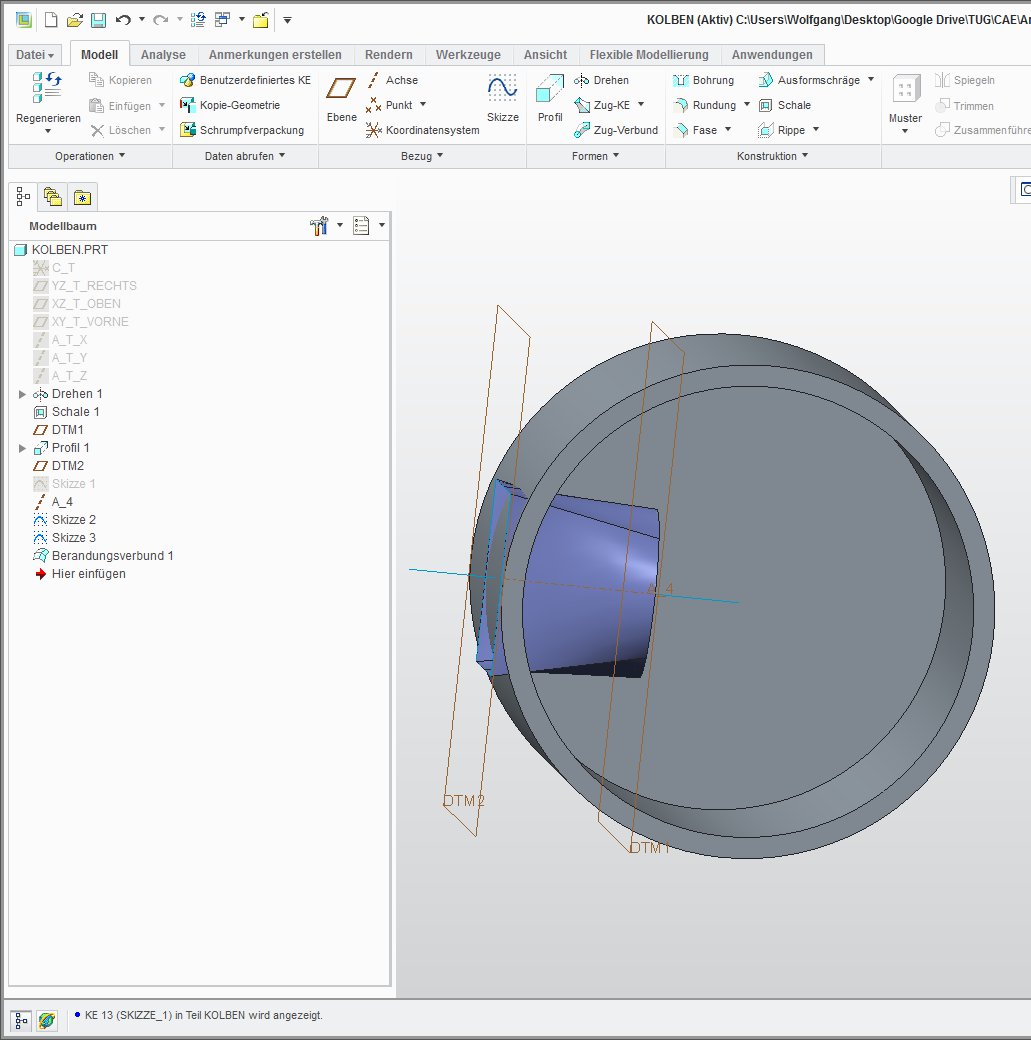1031x1040 pixels.
Task: Select the Fase chamfer tool
Action: click(695, 130)
